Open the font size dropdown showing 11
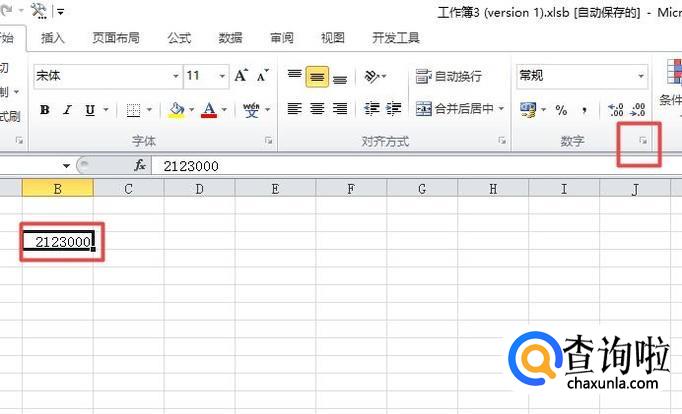This screenshot has width=682, height=414. click(x=222, y=76)
